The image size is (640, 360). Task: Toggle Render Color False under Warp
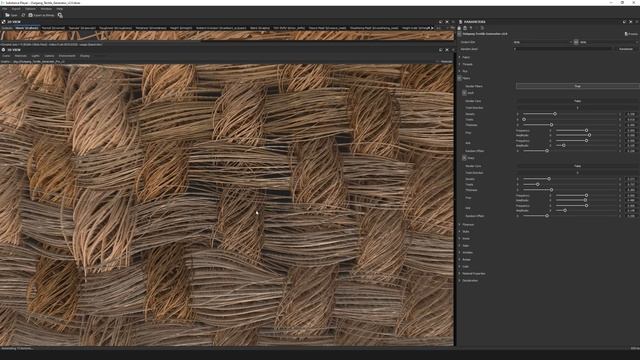pyautogui.click(x=578, y=166)
